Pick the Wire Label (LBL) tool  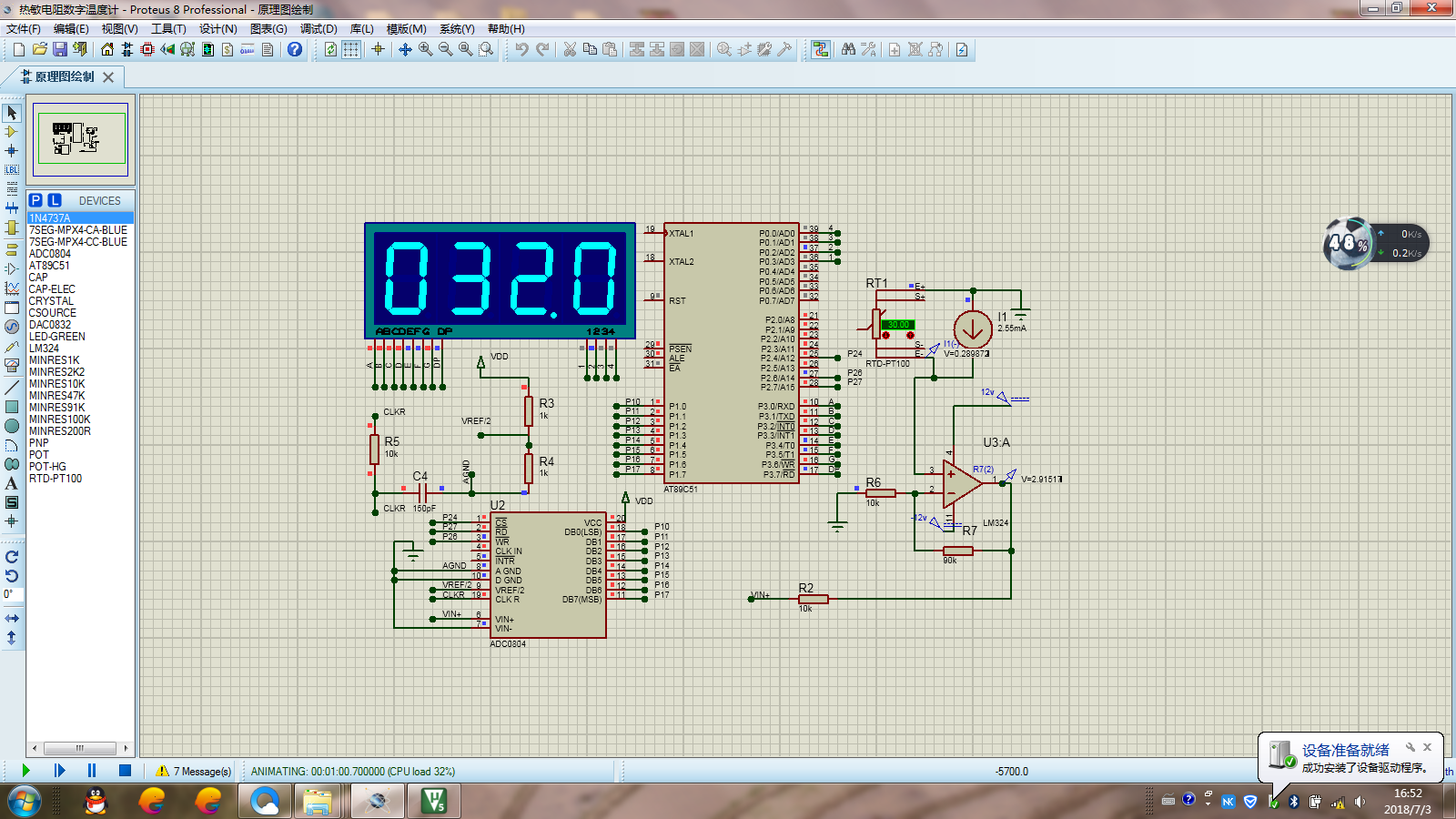click(x=12, y=170)
